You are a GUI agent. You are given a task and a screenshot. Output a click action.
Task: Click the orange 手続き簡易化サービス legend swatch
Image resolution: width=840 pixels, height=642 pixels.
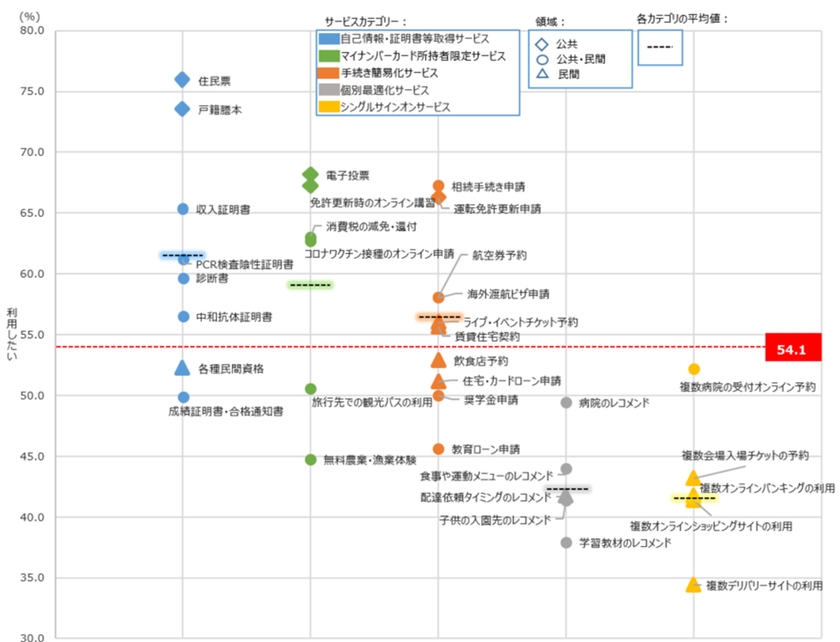(x=329, y=73)
